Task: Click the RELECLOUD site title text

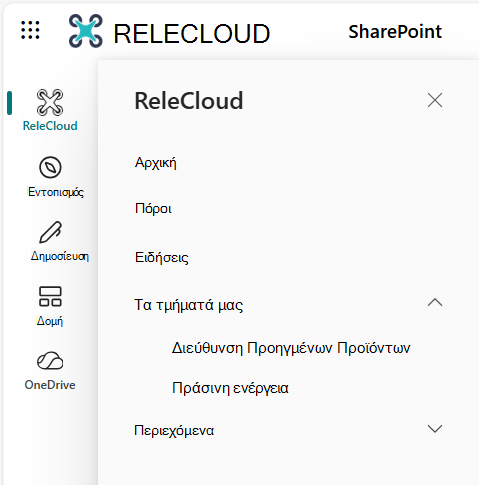Action: coord(192,34)
